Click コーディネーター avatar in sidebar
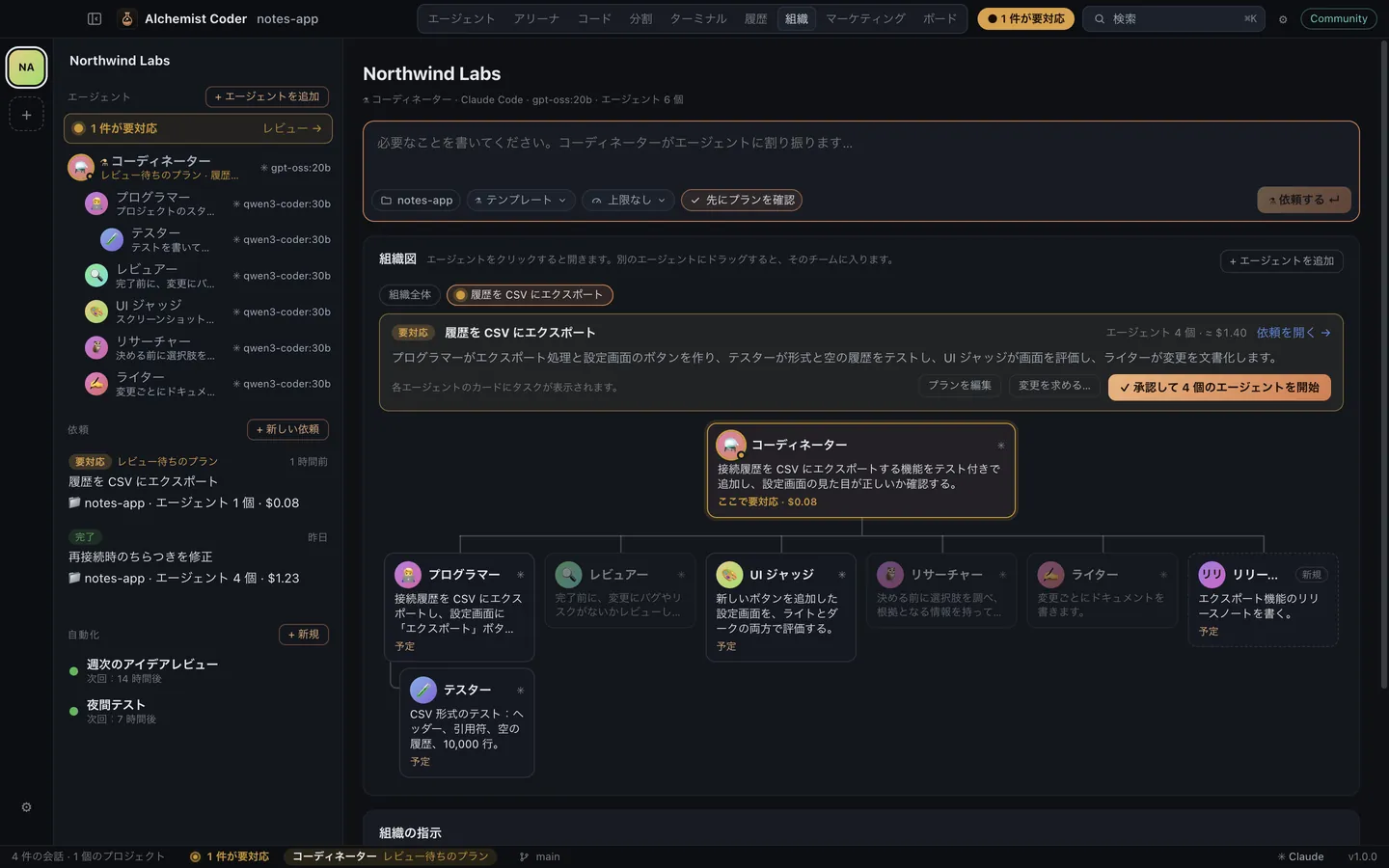The height and width of the screenshot is (868, 1389). pyautogui.click(x=81, y=168)
